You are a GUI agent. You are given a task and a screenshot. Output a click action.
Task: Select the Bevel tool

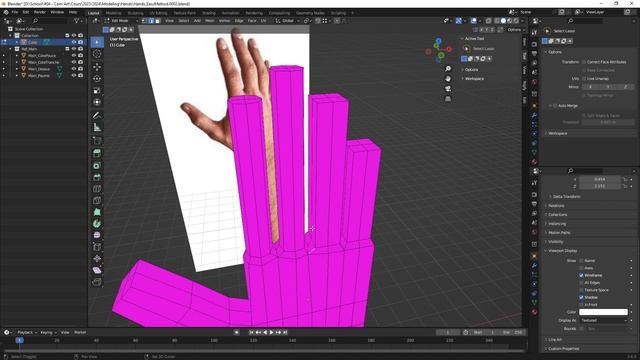click(97, 177)
